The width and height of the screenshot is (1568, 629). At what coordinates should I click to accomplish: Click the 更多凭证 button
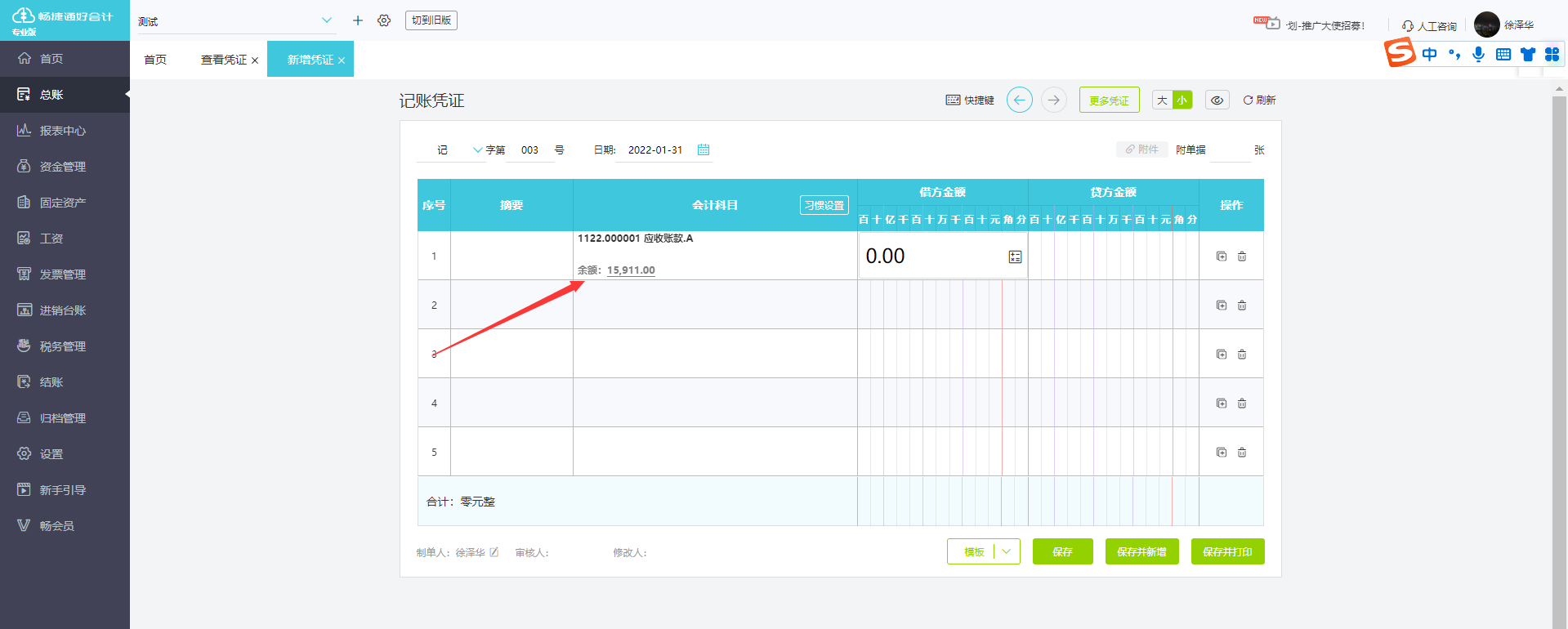coord(1109,100)
